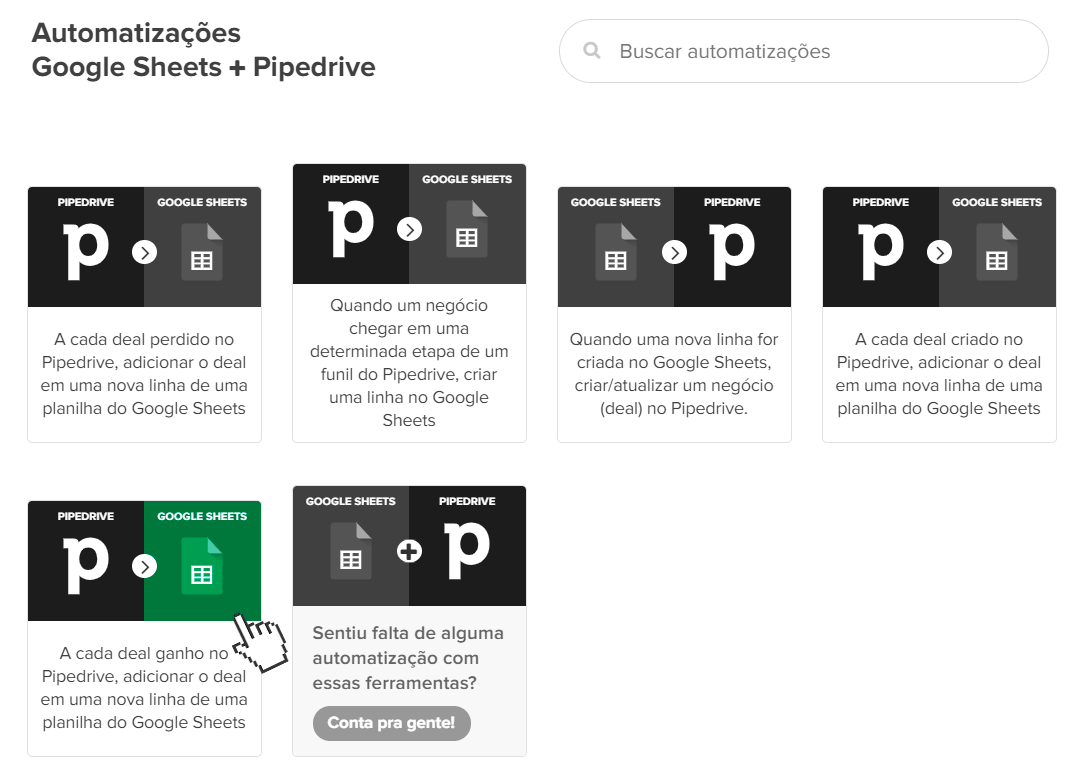Click arrow icon on 'deal ganho' card

pyautogui.click(x=145, y=566)
